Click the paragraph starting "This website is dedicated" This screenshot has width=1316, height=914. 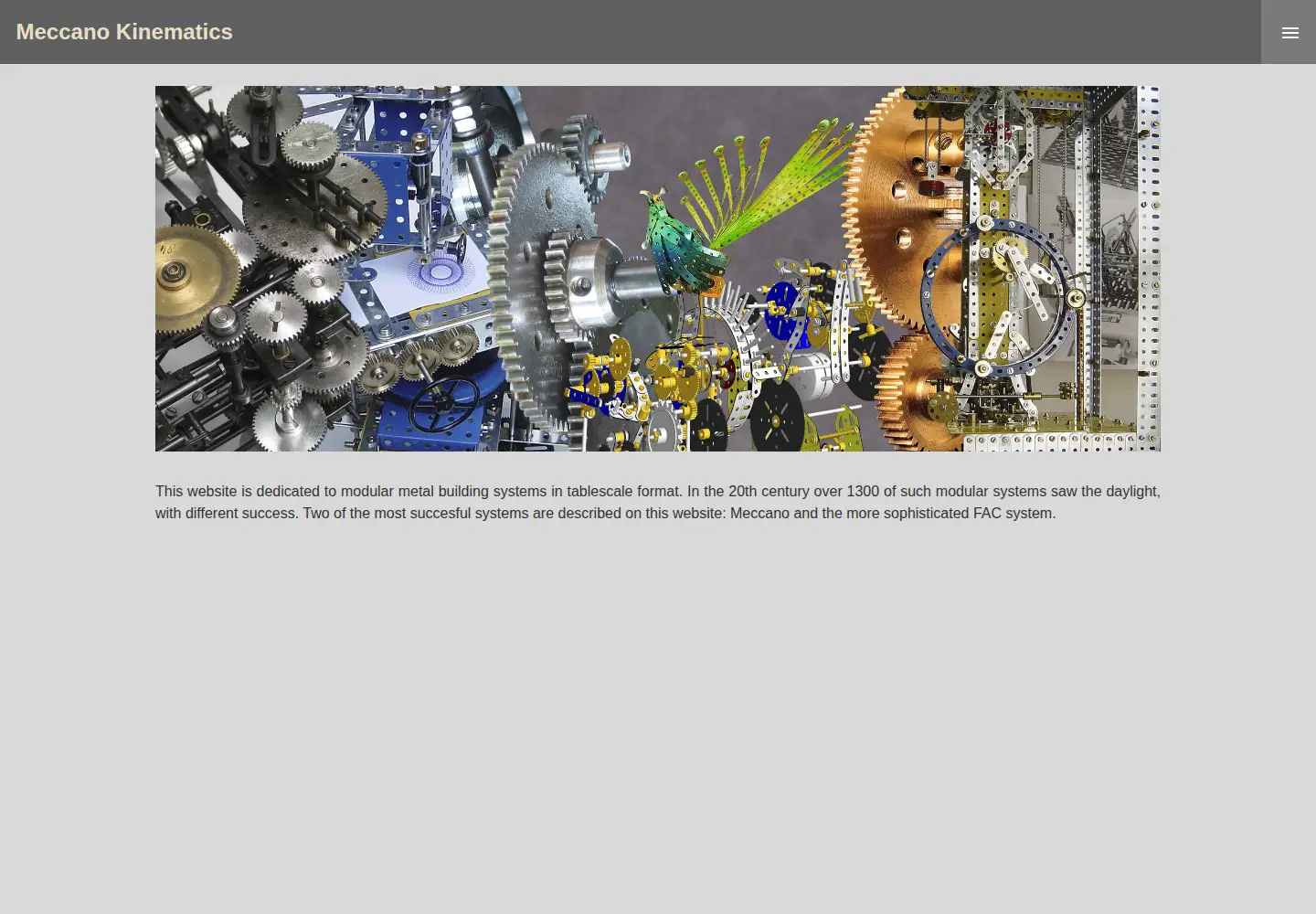coord(658,502)
